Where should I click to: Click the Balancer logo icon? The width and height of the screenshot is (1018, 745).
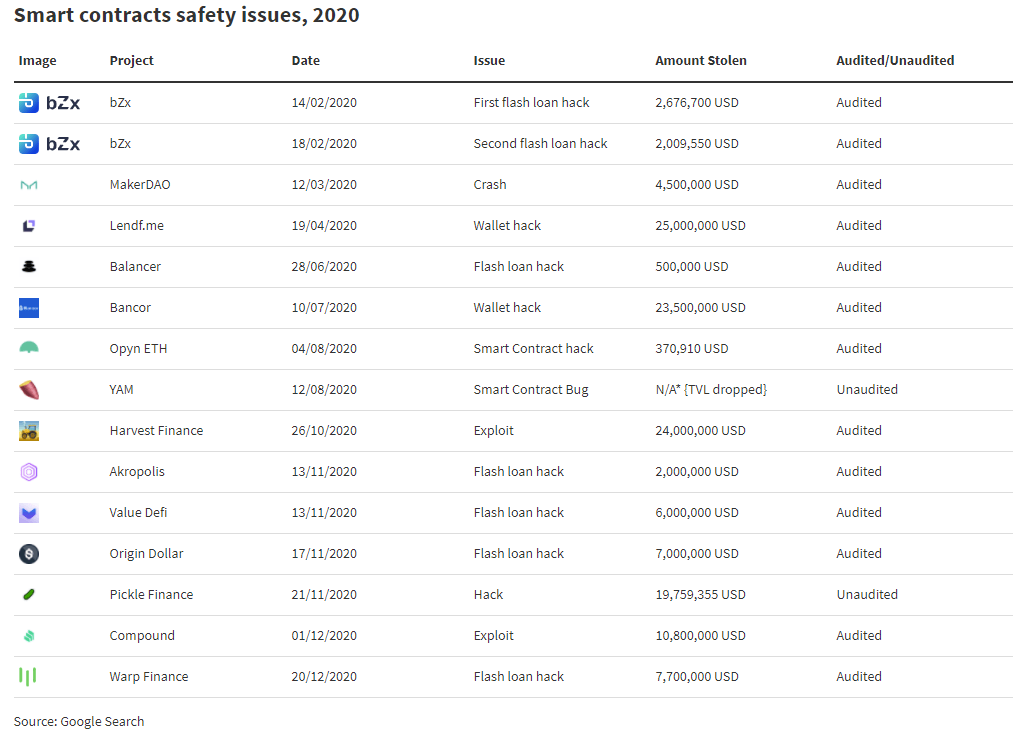coord(29,267)
